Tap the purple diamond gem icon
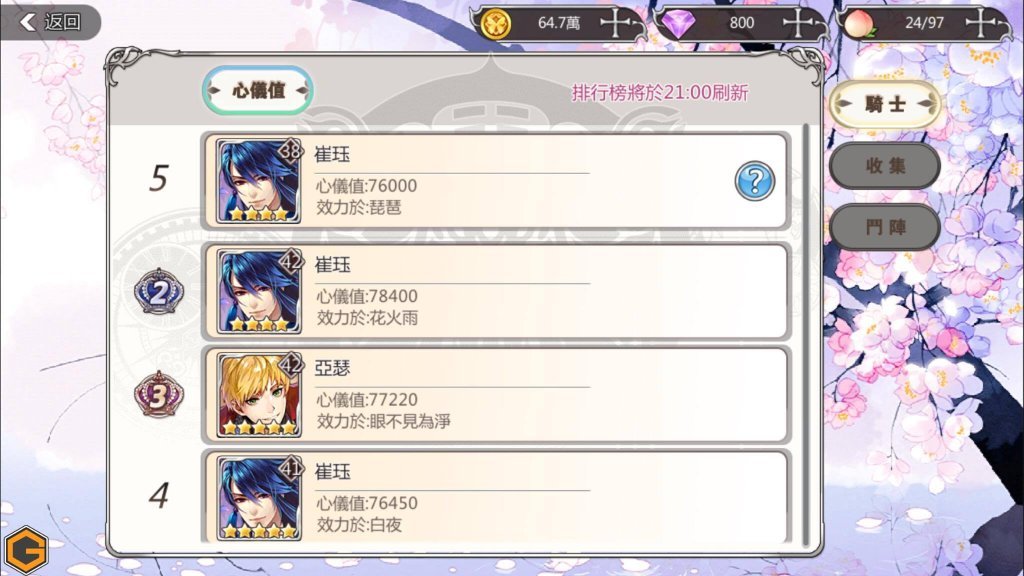The height and width of the screenshot is (576, 1024). tap(679, 25)
